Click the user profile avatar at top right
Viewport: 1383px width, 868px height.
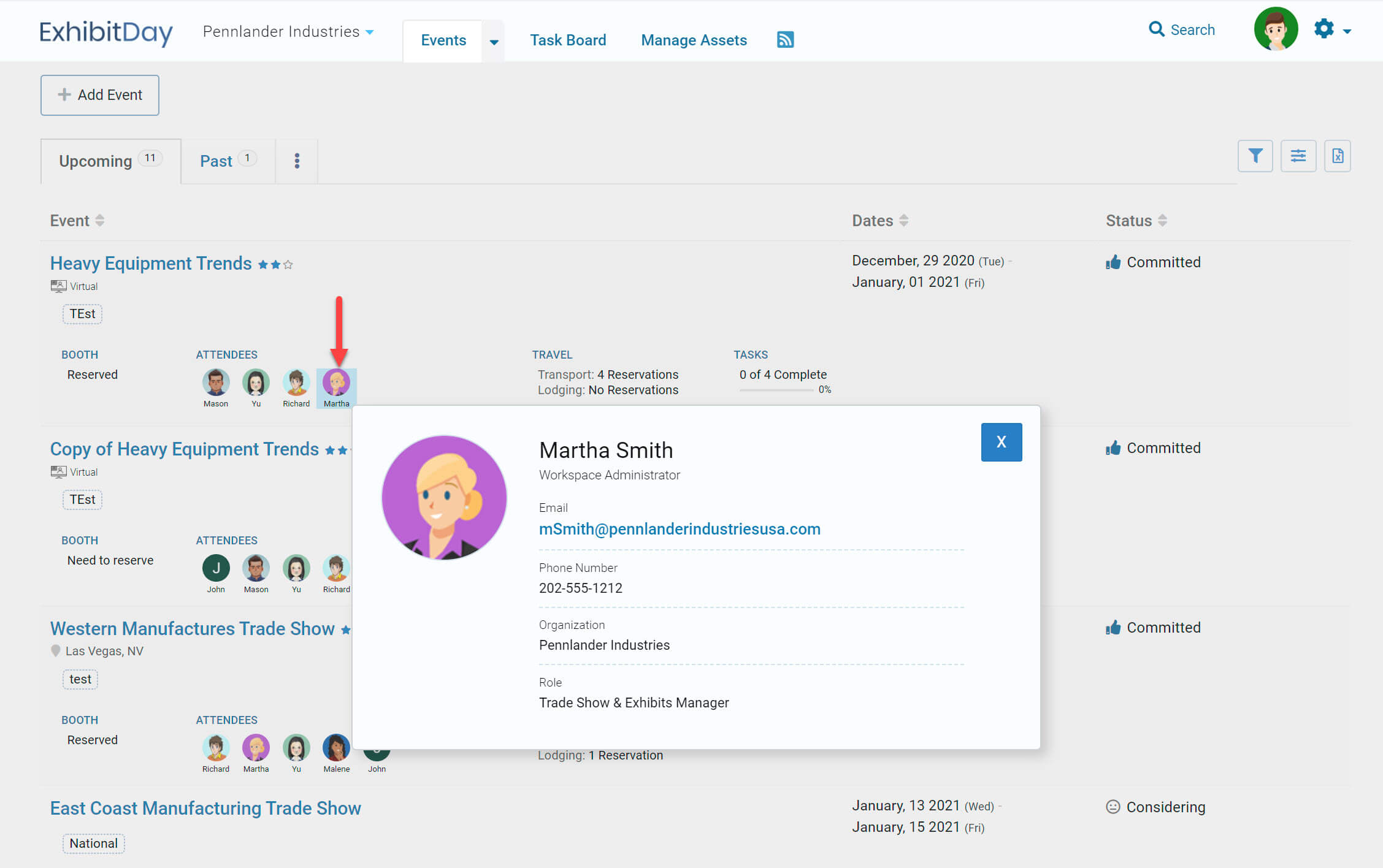[1276, 29]
